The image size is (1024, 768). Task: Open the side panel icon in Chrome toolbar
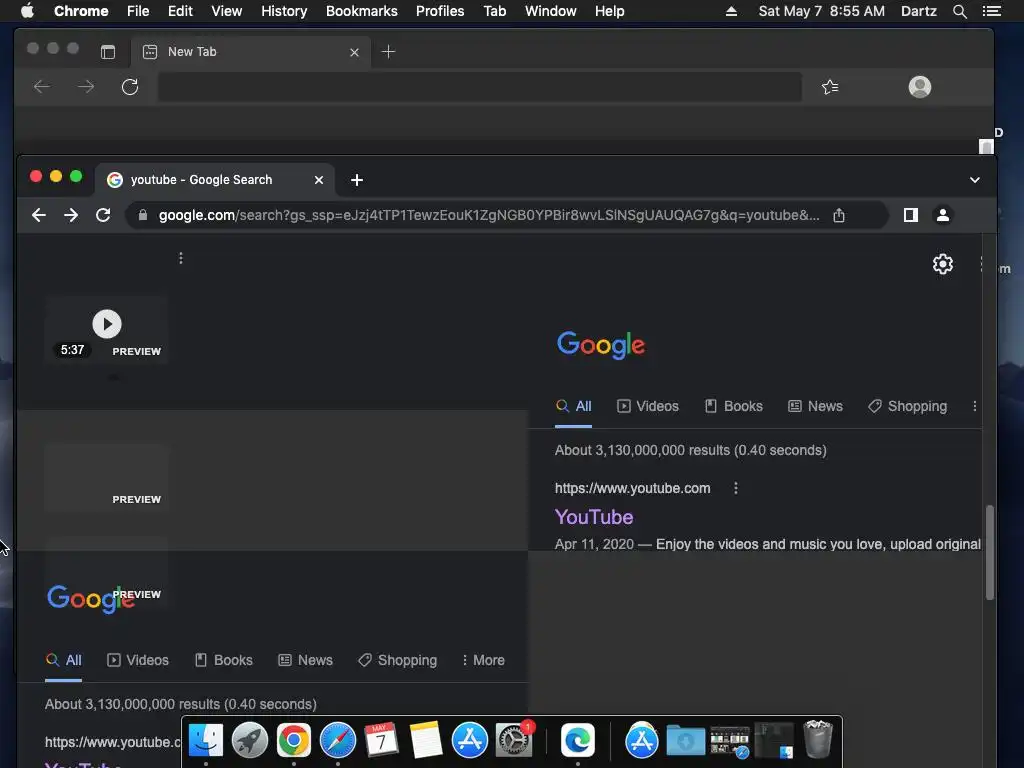click(x=910, y=215)
